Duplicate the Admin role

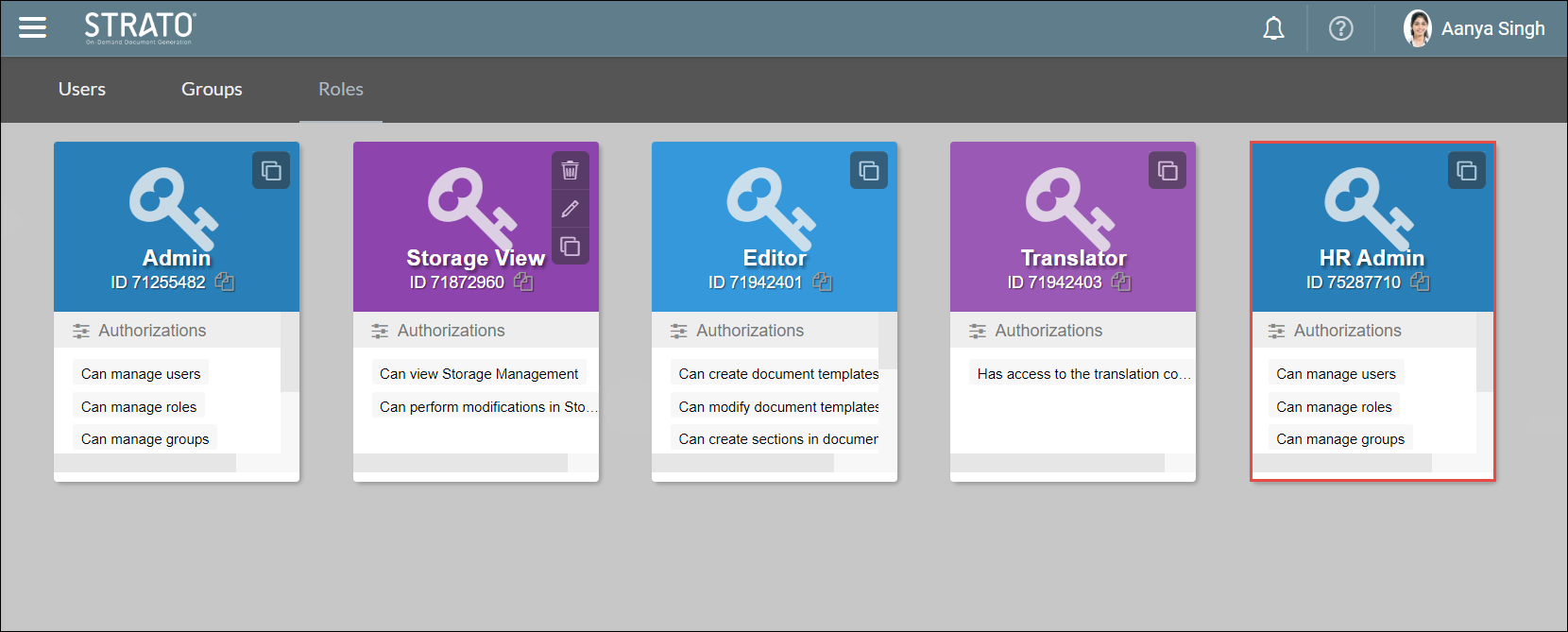[271, 171]
